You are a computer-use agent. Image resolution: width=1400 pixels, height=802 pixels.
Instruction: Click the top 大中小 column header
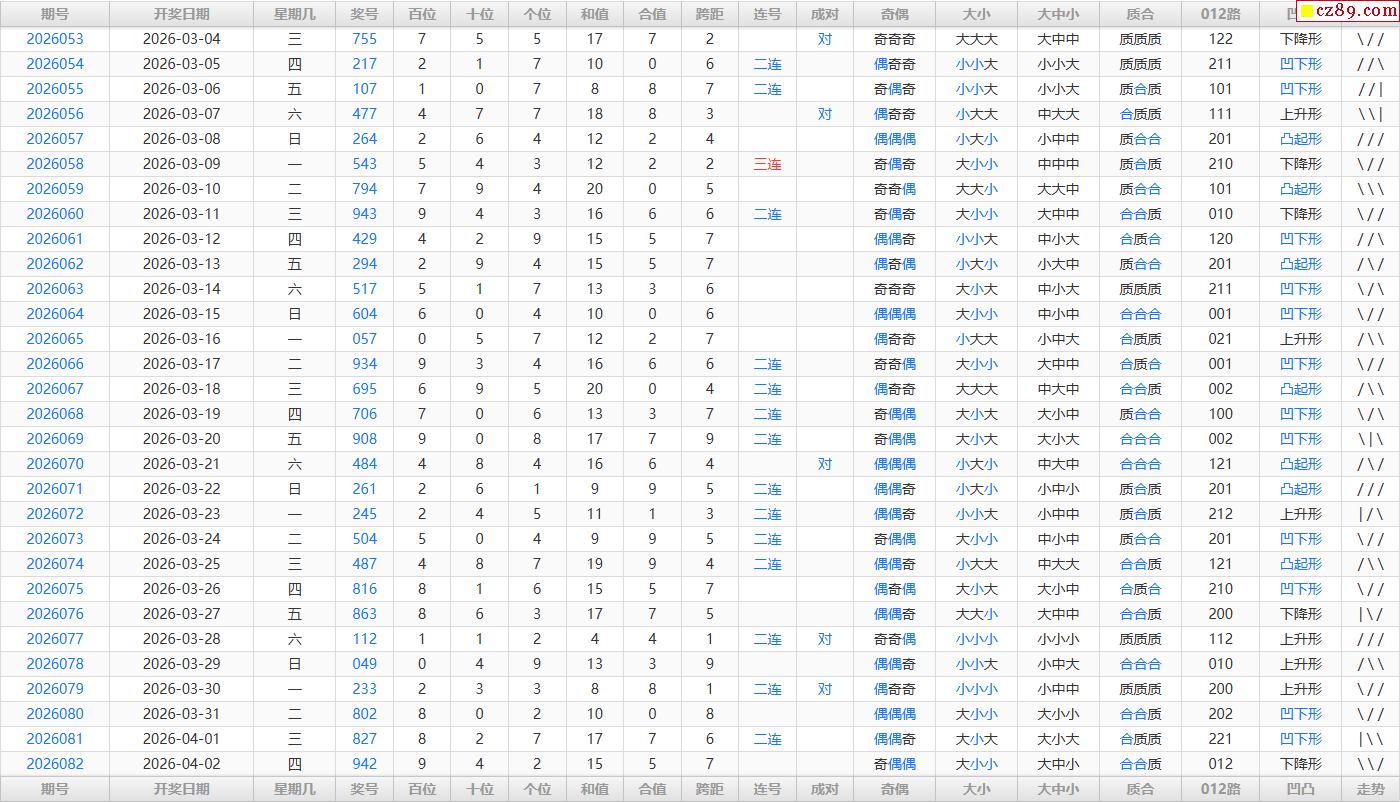point(1058,14)
